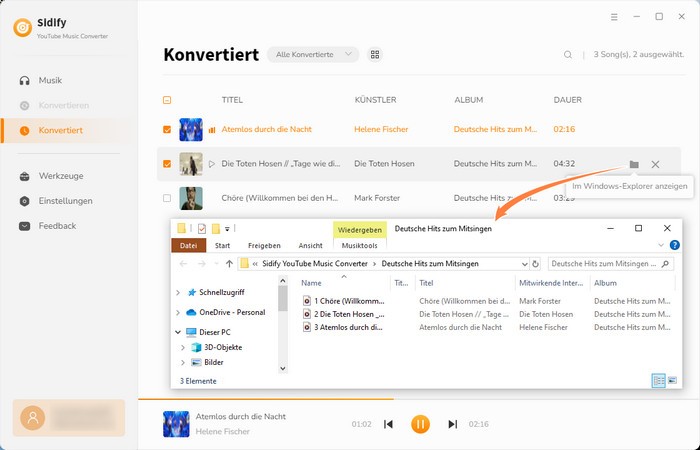Screen dimensions: 700x450
Task: Click the now-playing cover in player bar
Action: point(176,424)
